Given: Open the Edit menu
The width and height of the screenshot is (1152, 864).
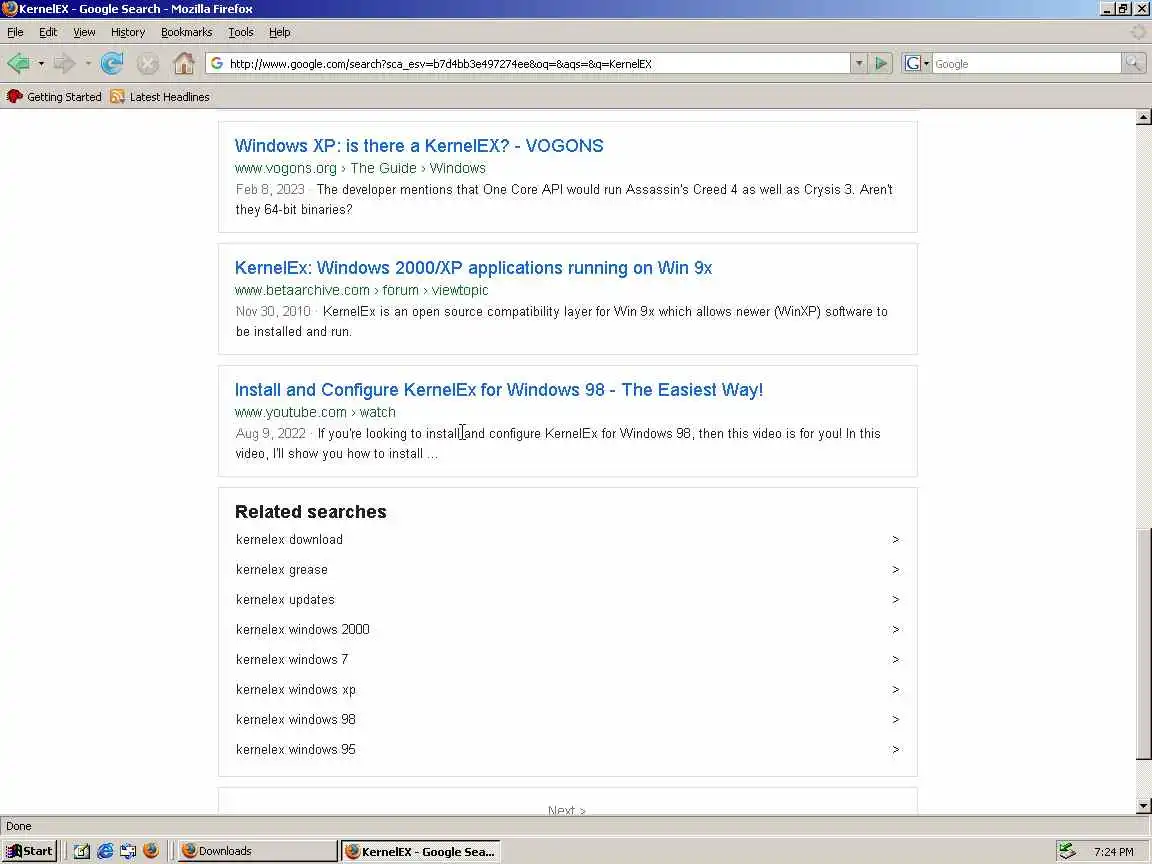Looking at the screenshot, I should point(48,32).
